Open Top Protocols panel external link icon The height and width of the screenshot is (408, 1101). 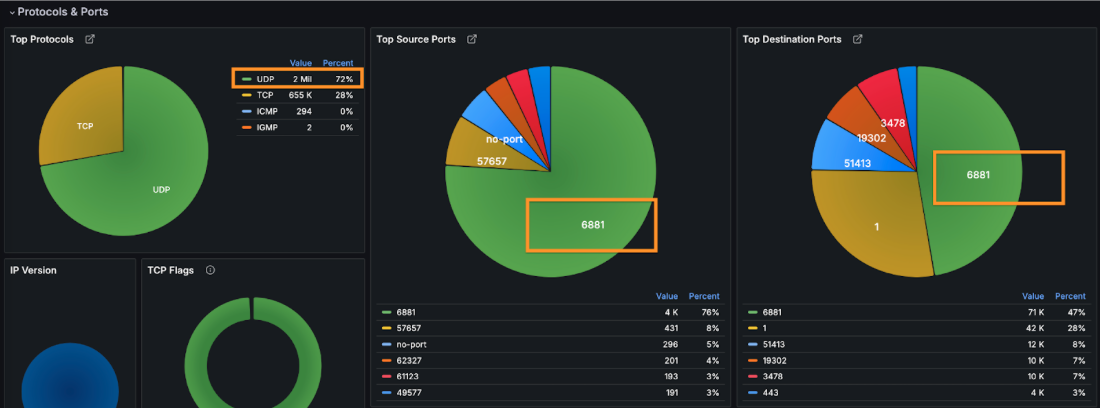pos(90,40)
